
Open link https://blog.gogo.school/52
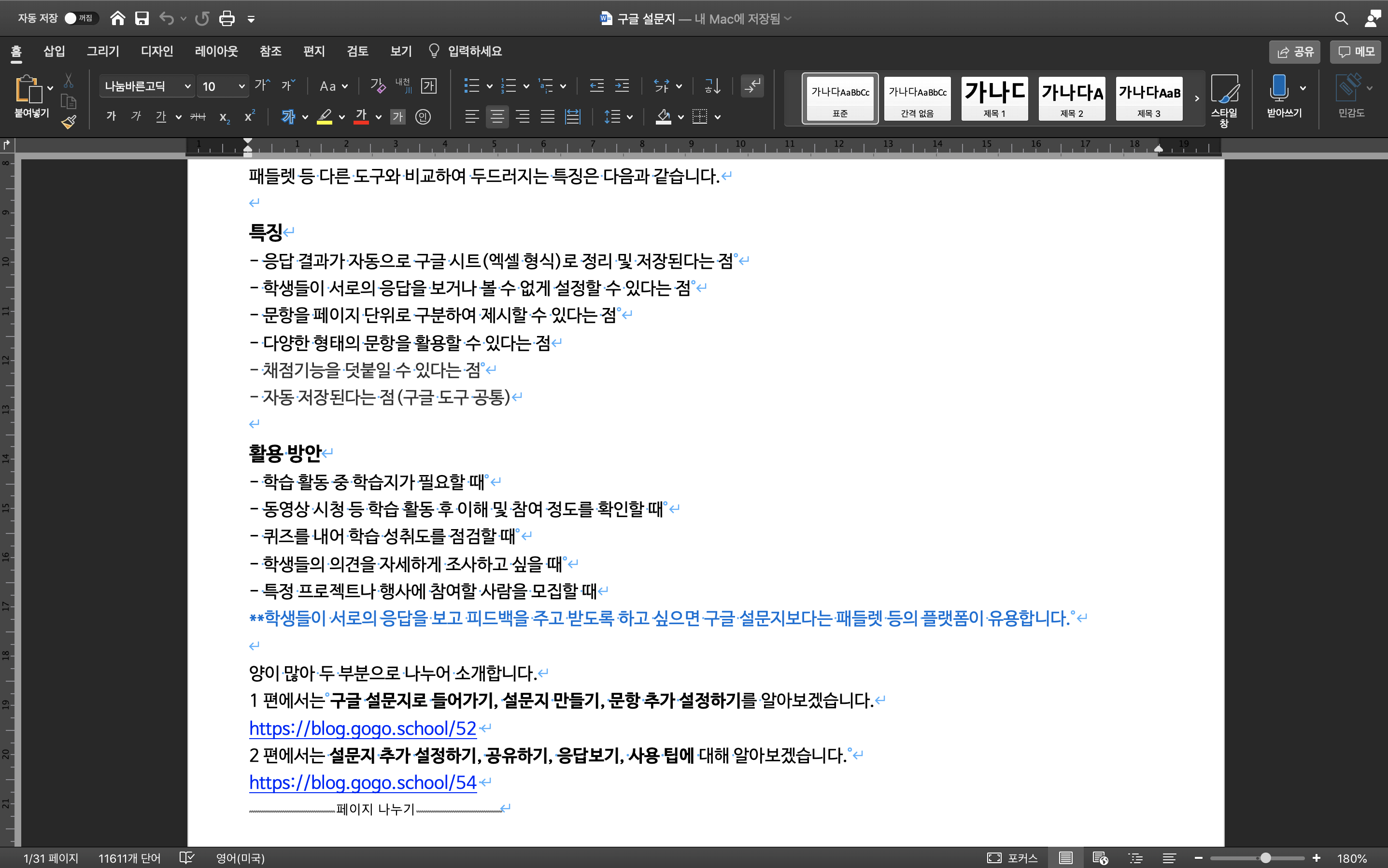362,728
